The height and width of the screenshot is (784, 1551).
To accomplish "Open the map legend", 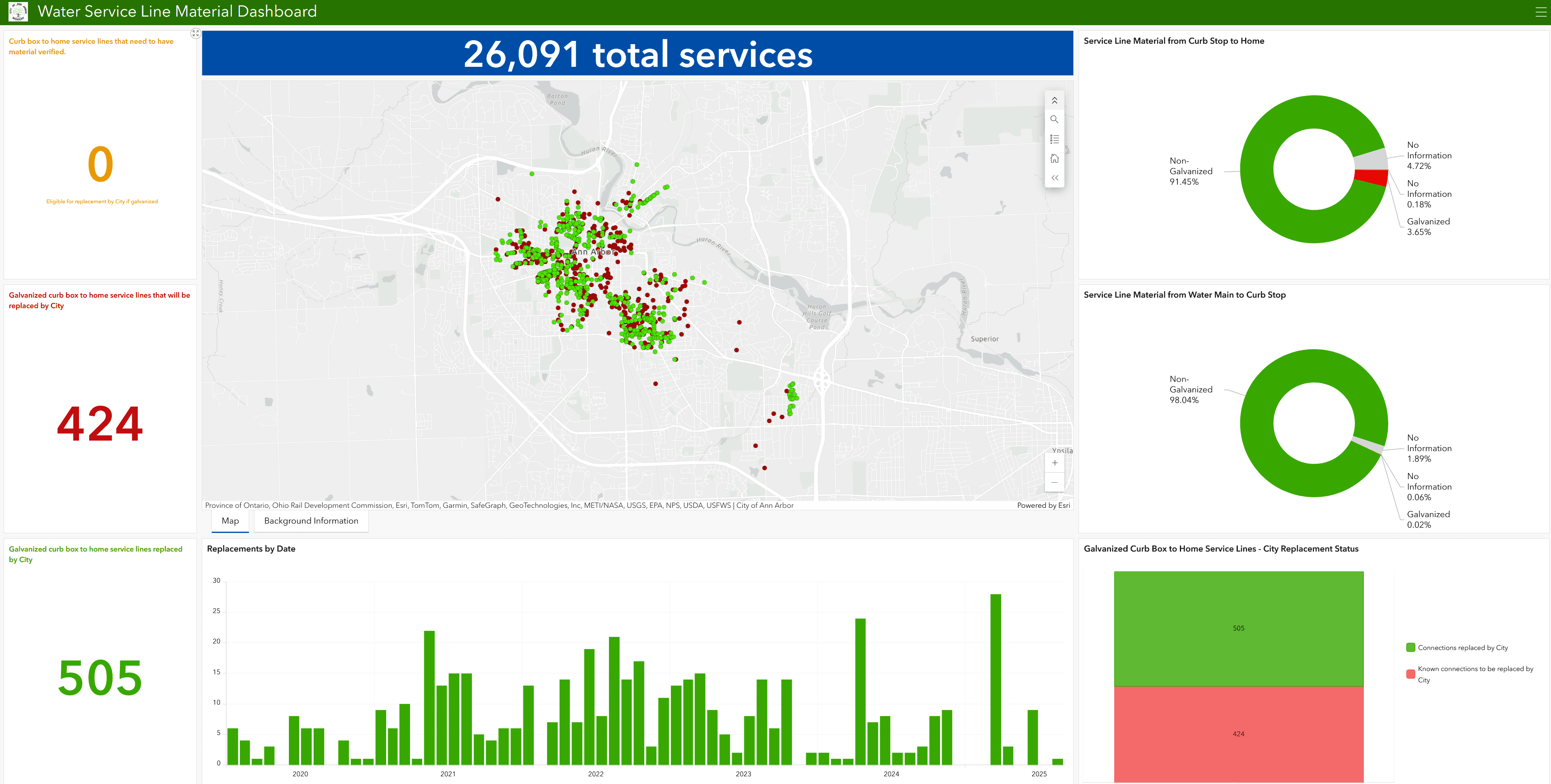I will tap(1055, 139).
